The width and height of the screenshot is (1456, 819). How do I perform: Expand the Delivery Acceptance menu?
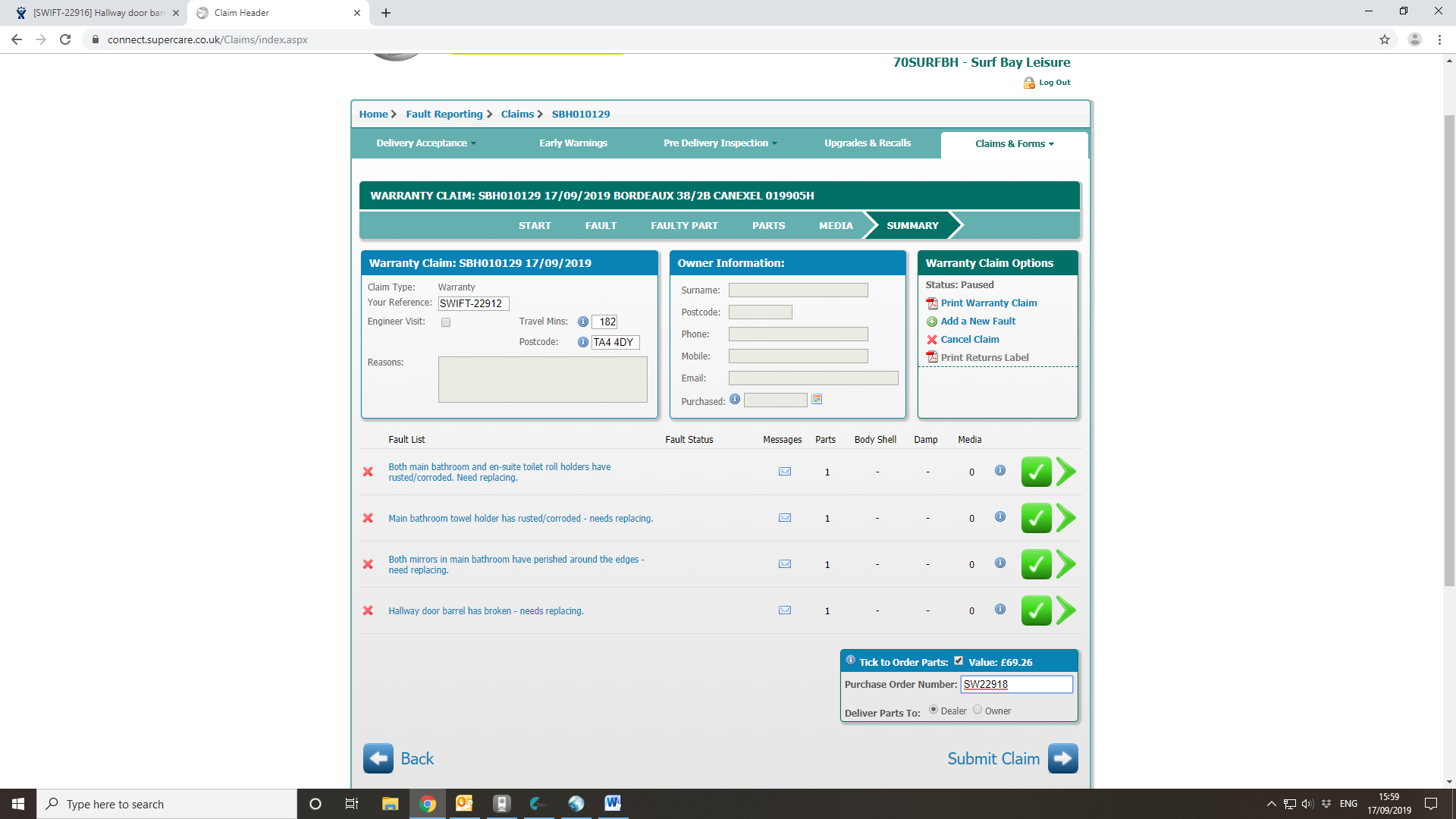425,143
